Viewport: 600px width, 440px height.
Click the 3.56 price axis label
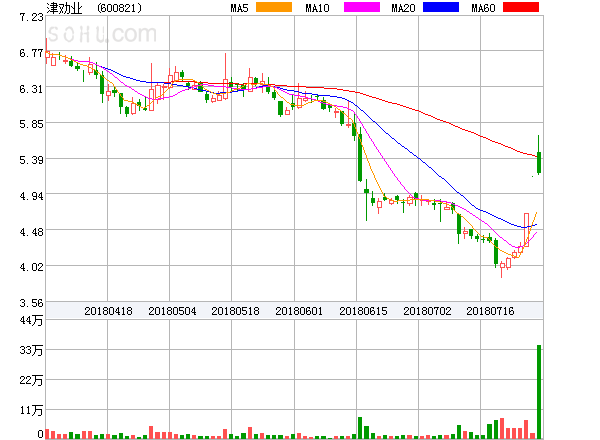coord(31,303)
